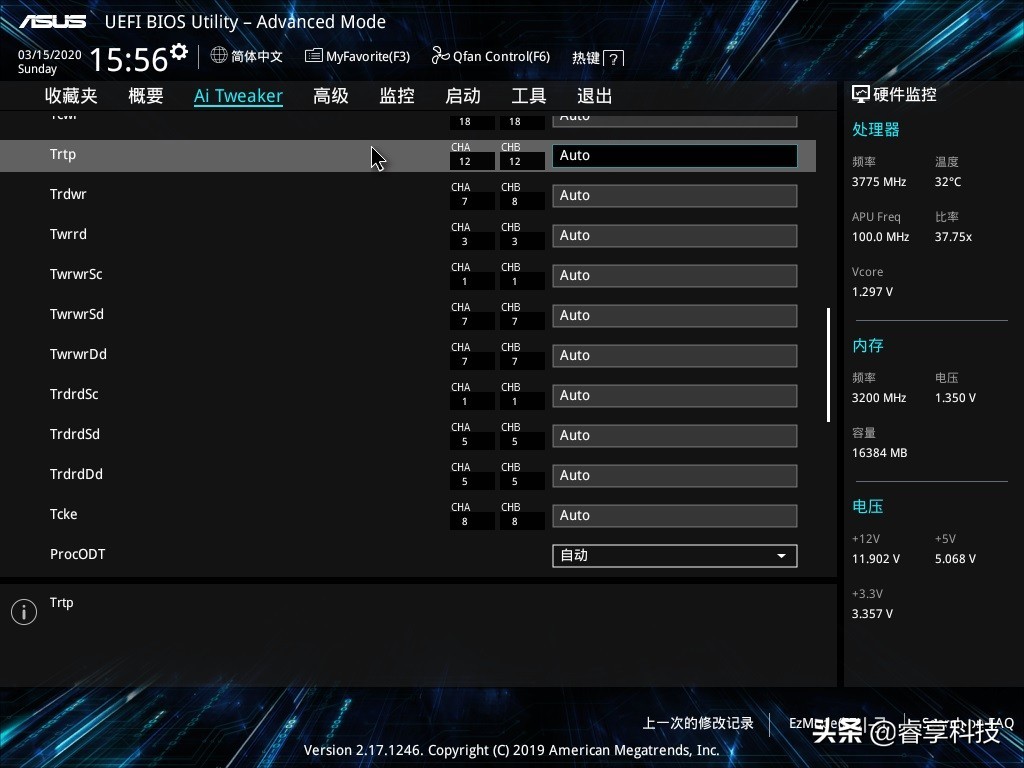Click the hardware monitor screen icon

click(860, 94)
